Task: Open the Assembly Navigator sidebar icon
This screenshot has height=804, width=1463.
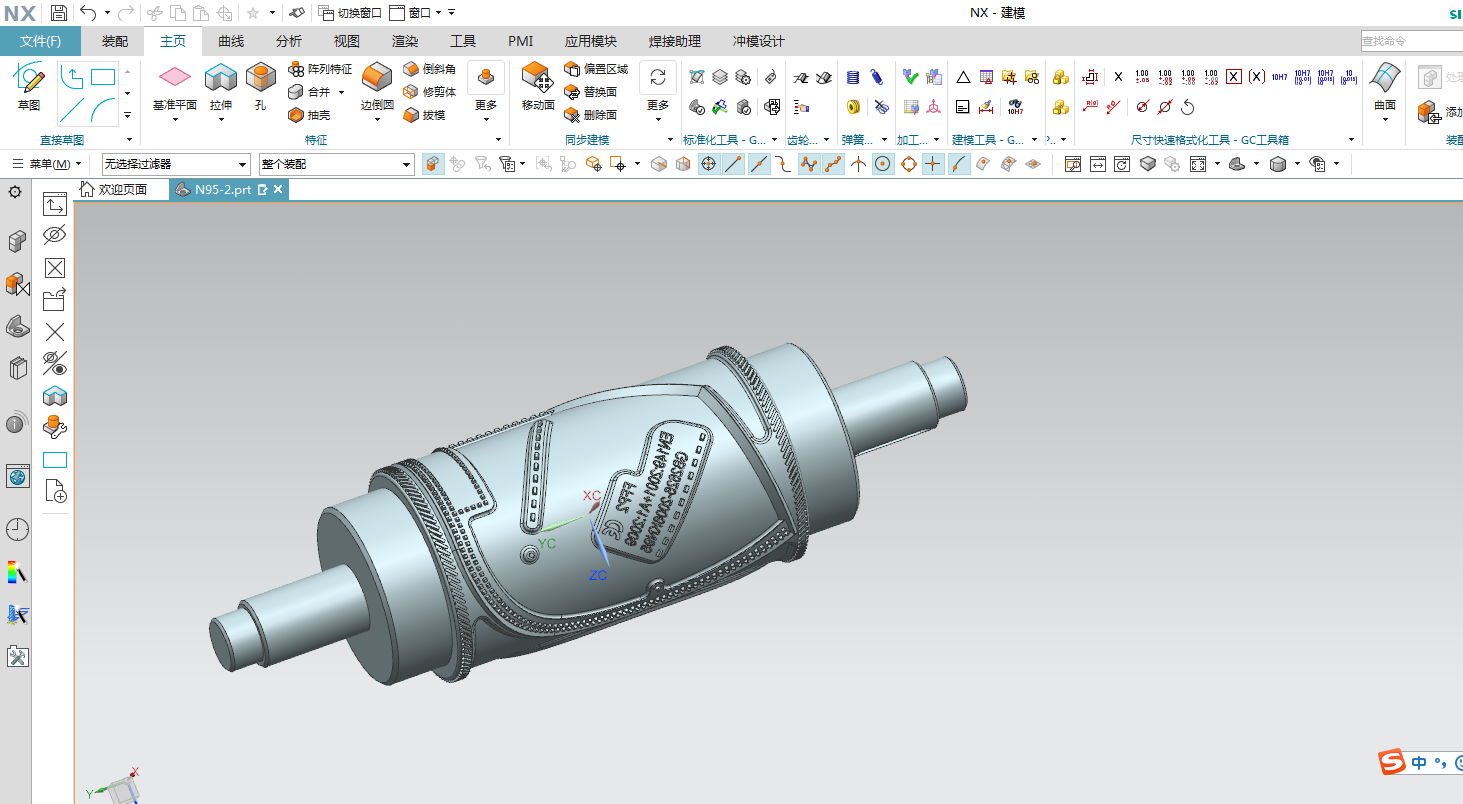Action: tap(16, 241)
